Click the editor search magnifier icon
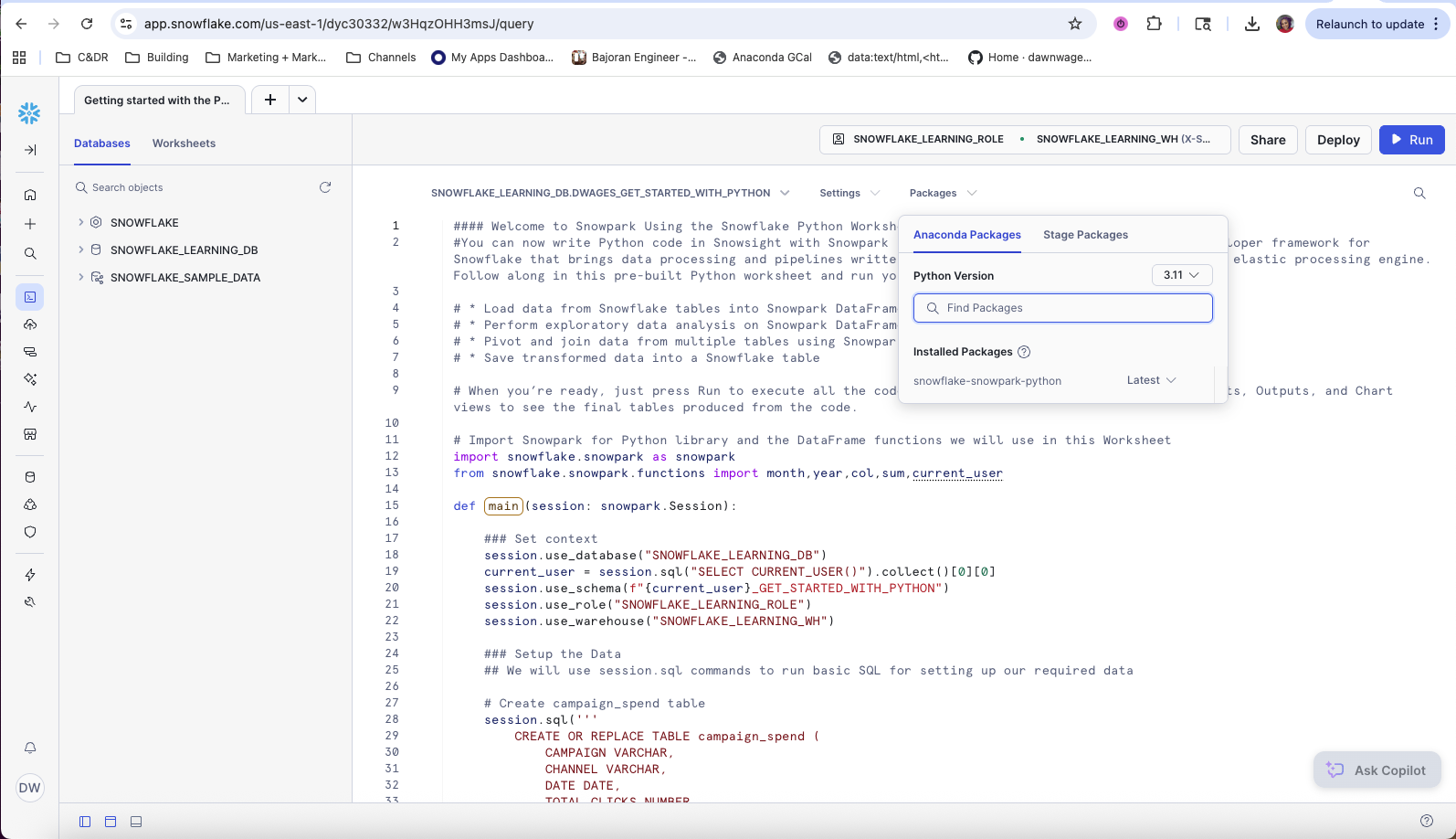The image size is (1456, 839). (x=1419, y=193)
